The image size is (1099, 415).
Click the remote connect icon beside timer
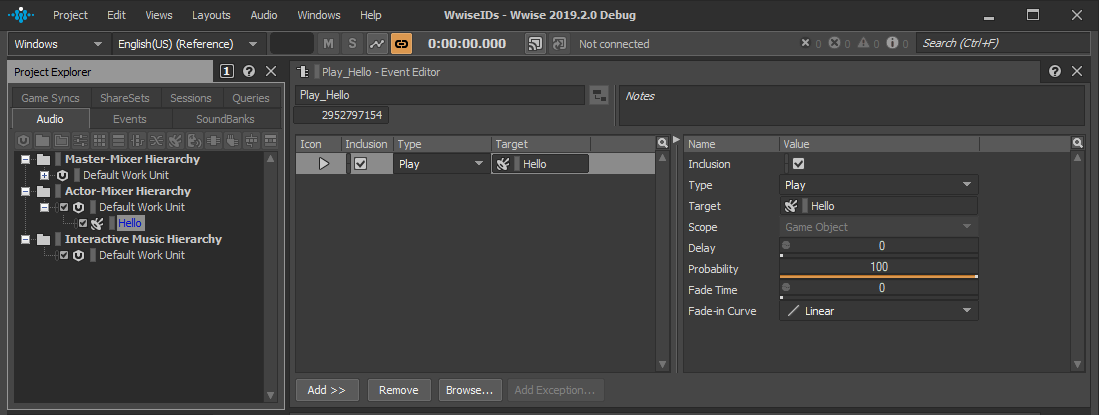[x=536, y=44]
